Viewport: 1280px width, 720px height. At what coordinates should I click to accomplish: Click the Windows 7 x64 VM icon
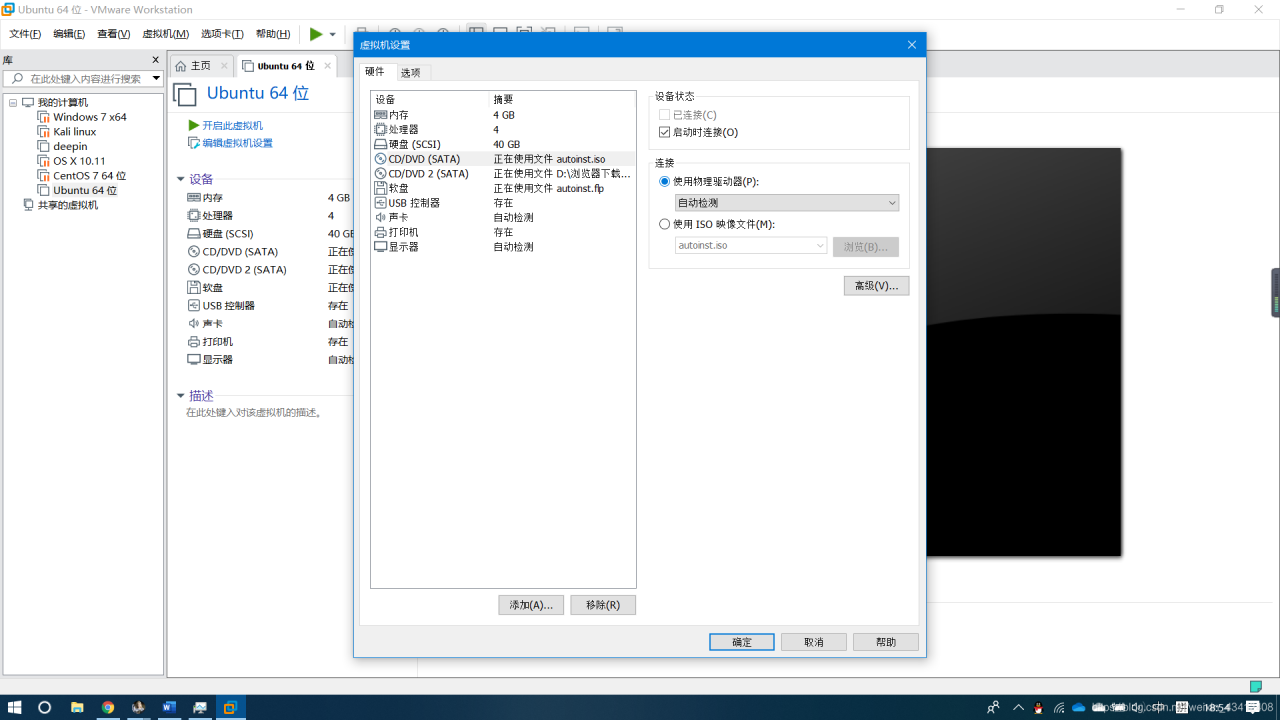click(x=44, y=117)
